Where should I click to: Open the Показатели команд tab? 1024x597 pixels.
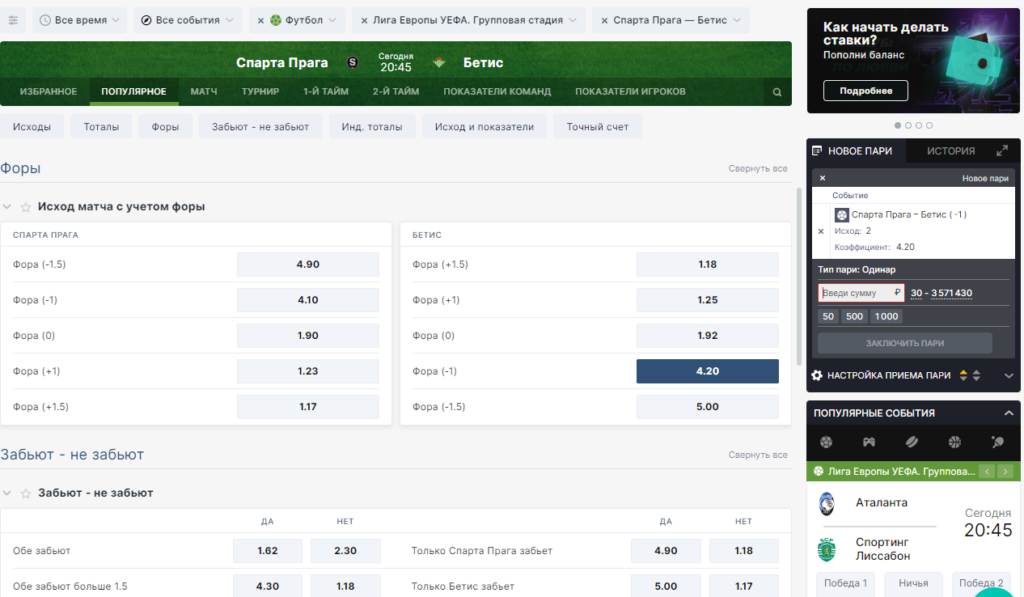(497, 91)
